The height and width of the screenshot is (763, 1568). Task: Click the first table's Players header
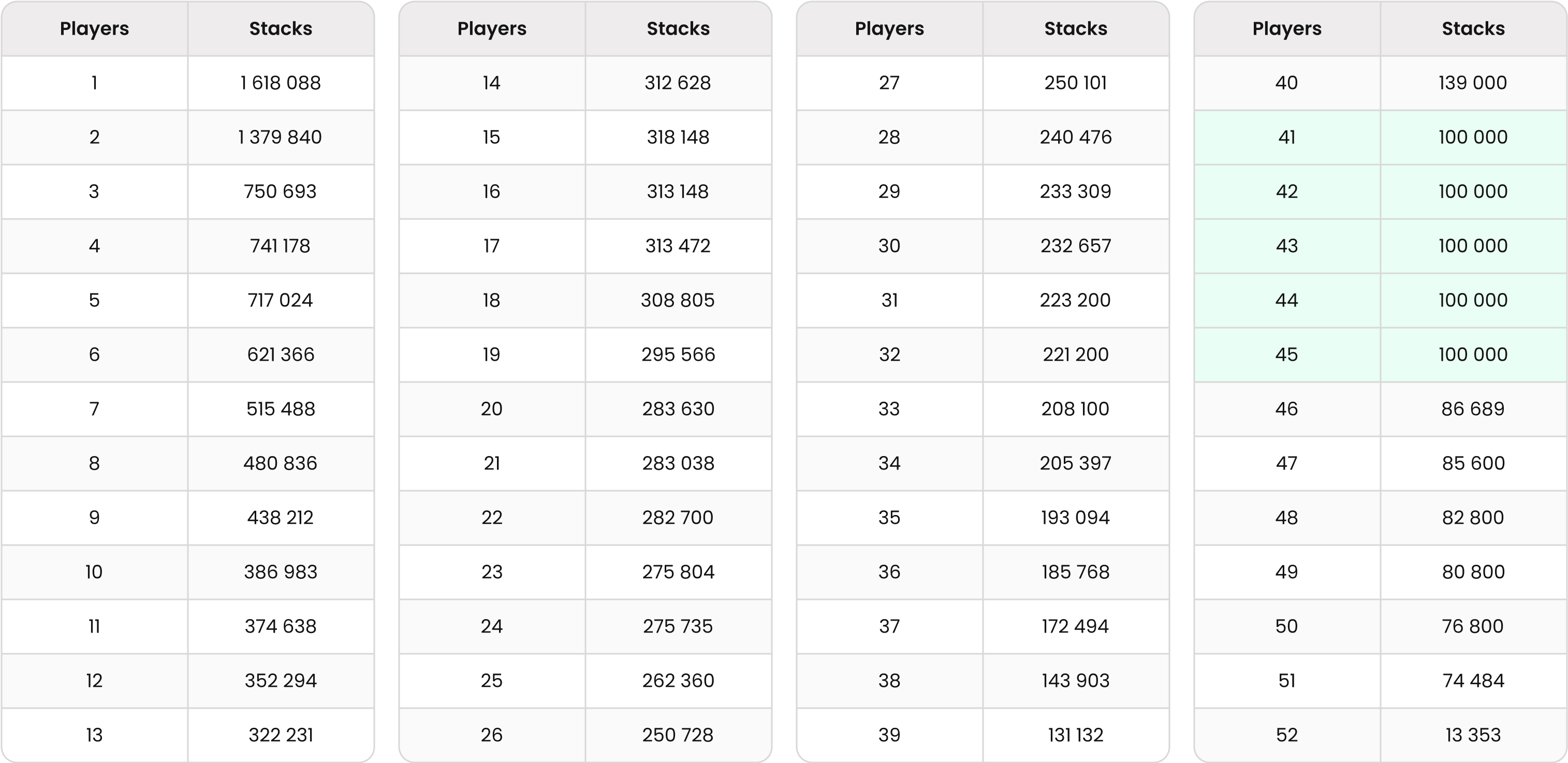pos(94,28)
